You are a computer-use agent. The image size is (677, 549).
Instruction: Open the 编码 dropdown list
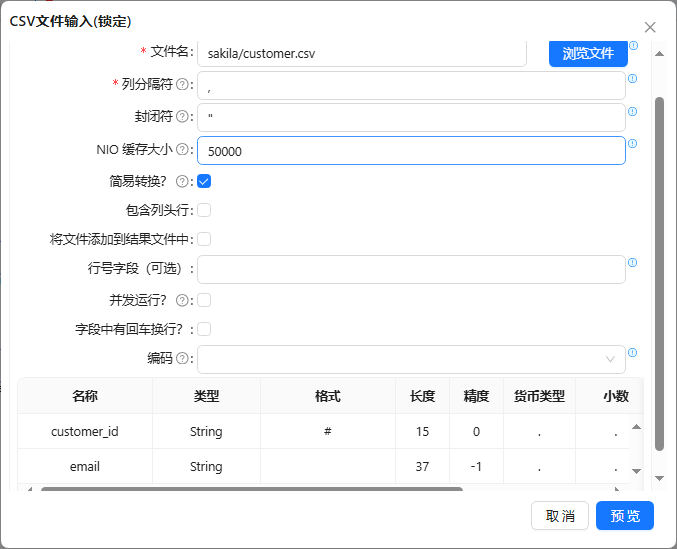(411, 359)
